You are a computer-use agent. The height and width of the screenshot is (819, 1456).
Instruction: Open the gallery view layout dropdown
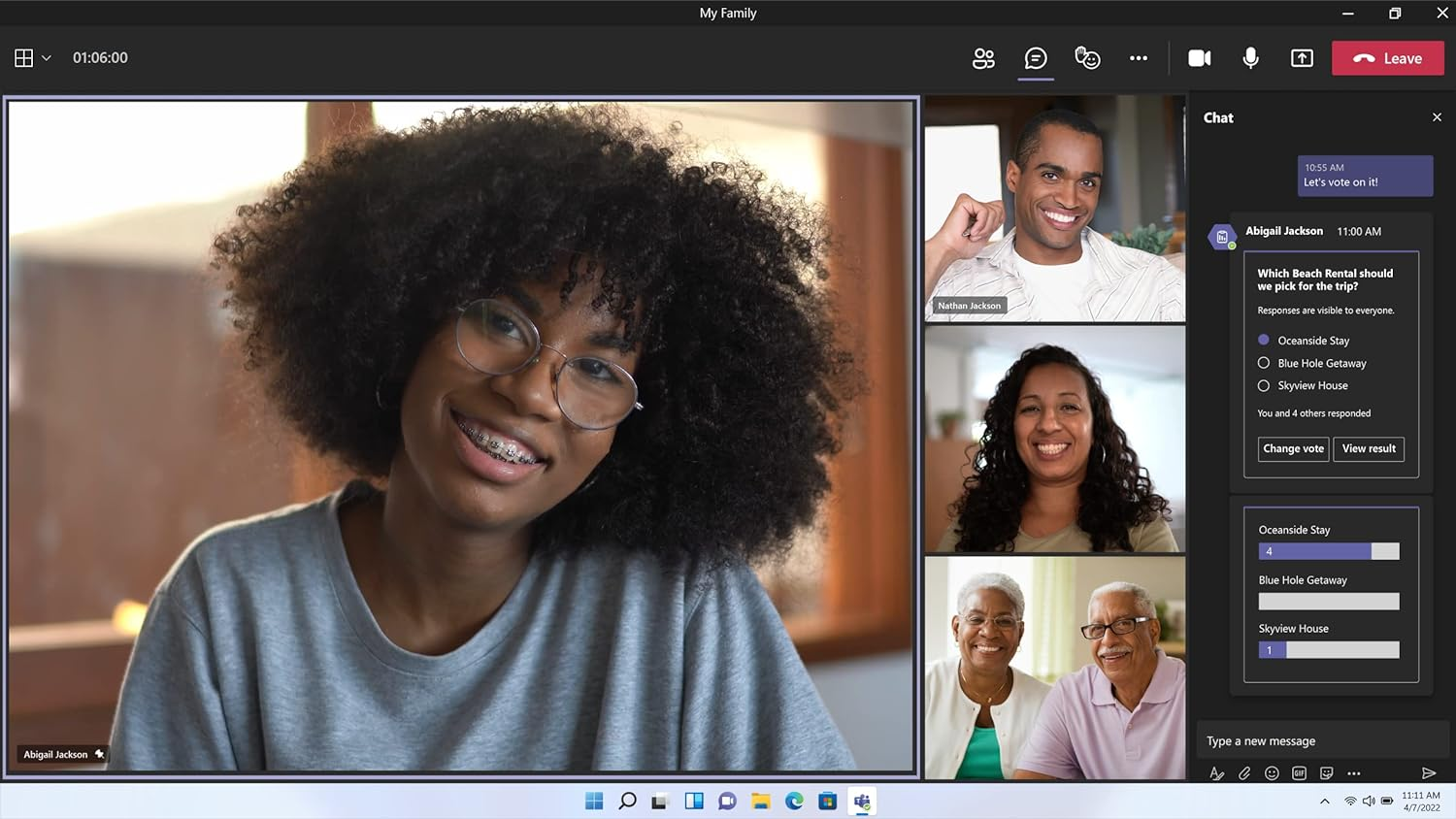32,57
